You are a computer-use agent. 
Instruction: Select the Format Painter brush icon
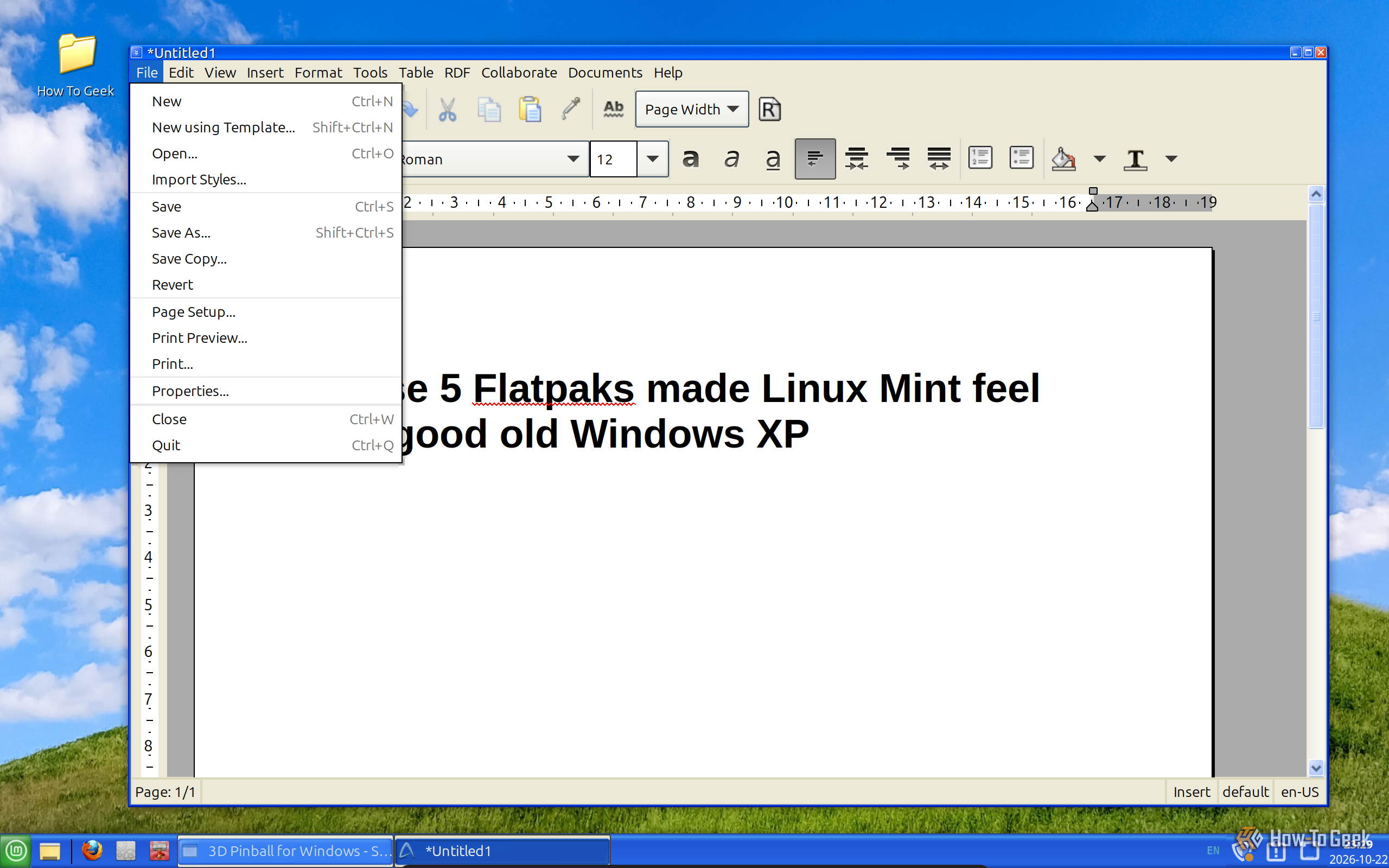pos(571,109)
